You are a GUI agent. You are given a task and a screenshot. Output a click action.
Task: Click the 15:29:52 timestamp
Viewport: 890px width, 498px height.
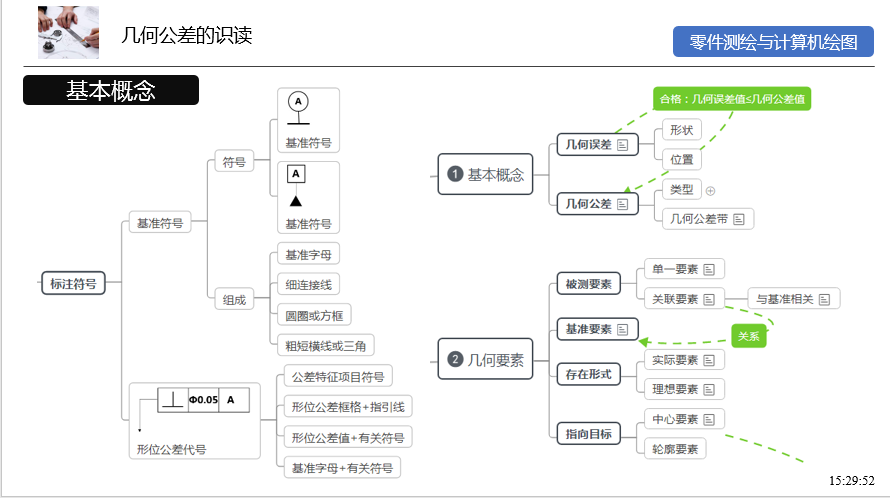point(851,481)
